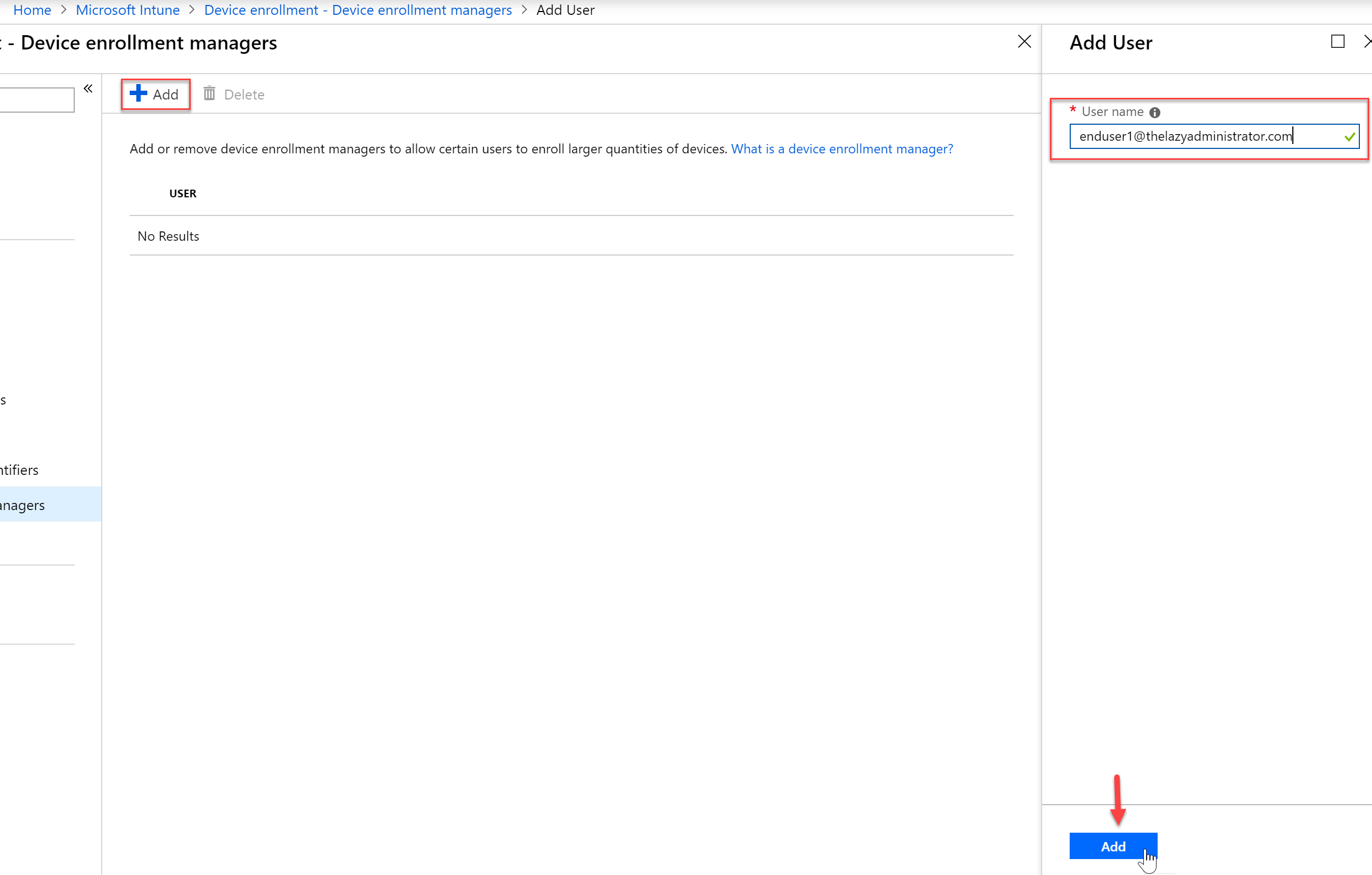Click the Add User breadcrumb item
This screenshot has height=875, width=1372.
[x=565, y=10]
